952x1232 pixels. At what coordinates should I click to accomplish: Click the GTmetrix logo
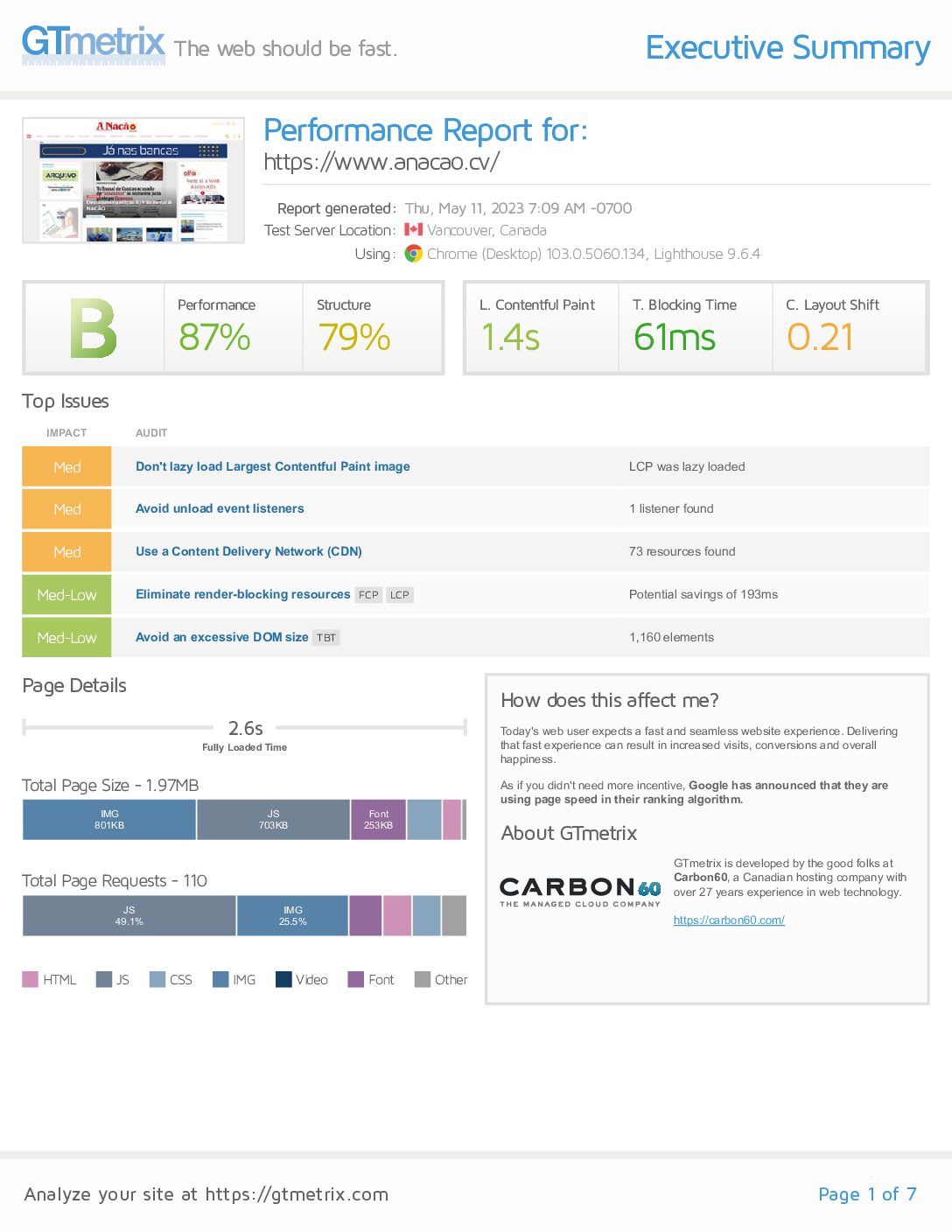click(94, 44)
